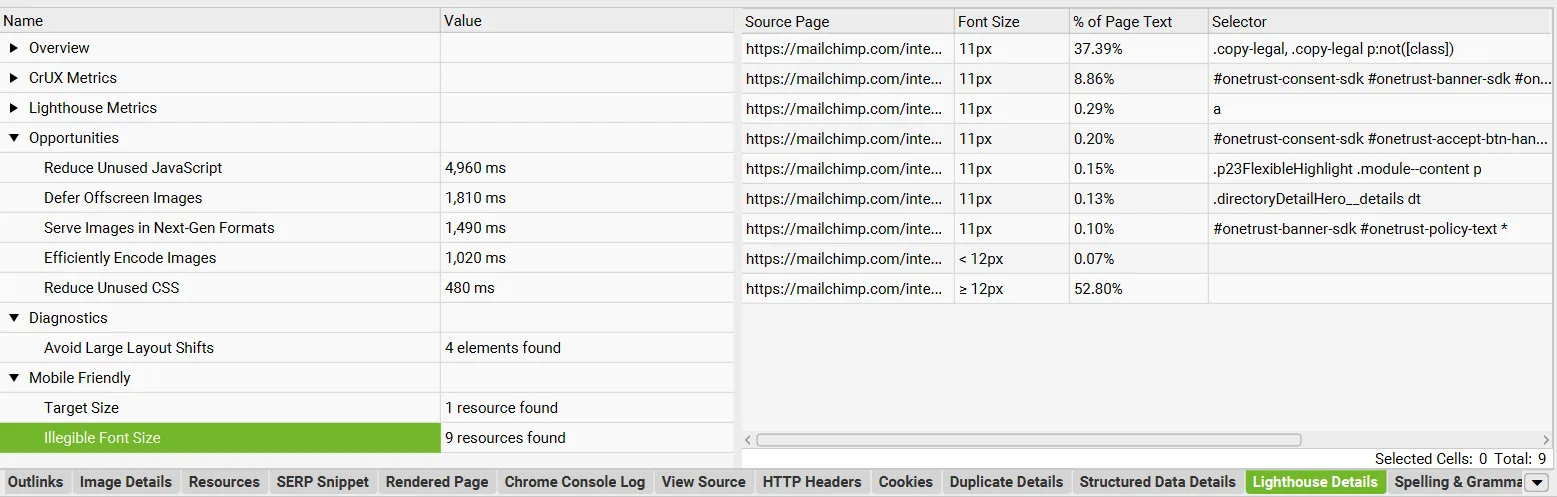Open the Structured Data Details tab
Screen dimensions: 1557x497
pyautogui.click(x=1157, y=482)
